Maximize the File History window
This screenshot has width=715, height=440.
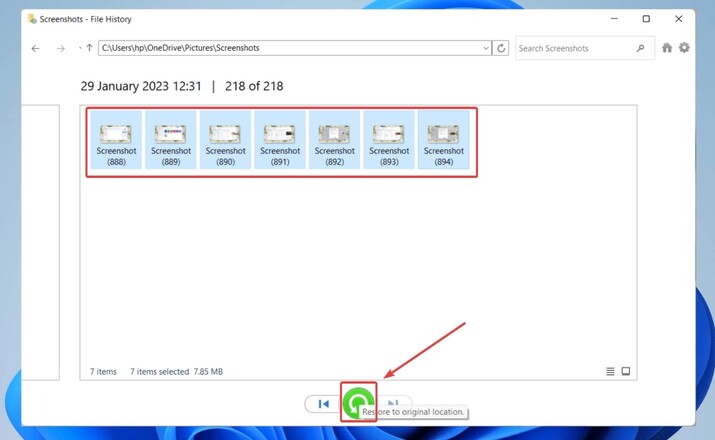click(646, 19)
